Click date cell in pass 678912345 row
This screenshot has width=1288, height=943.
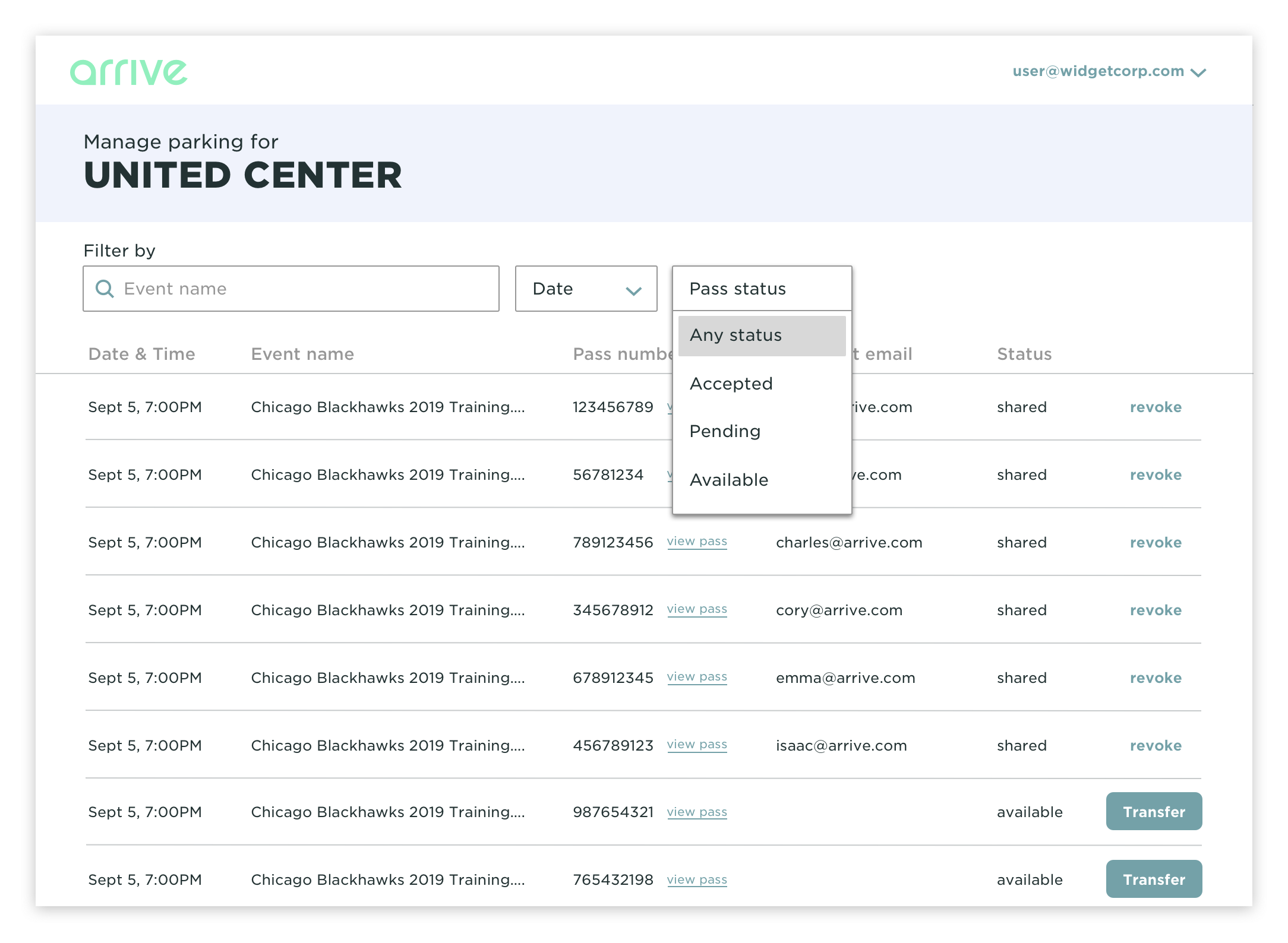(x=145, y=678)
